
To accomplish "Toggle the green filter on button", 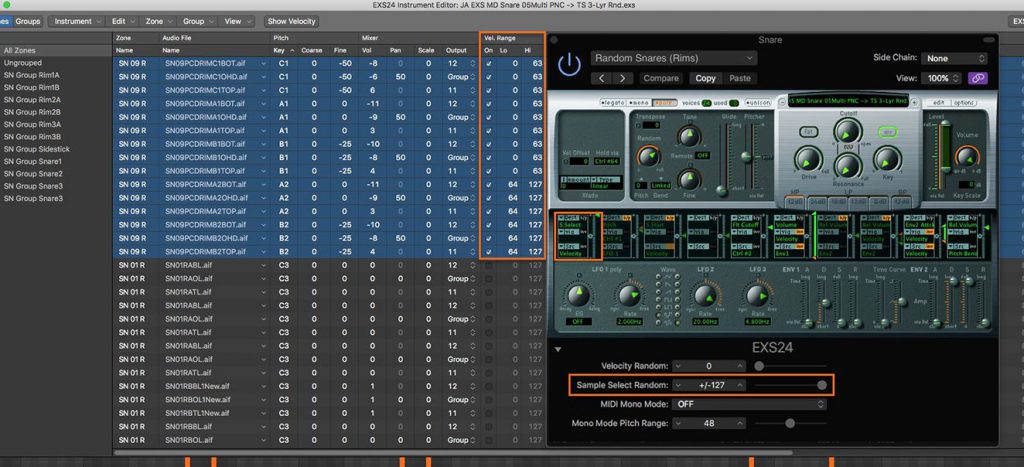I will [x=888, y=131].
